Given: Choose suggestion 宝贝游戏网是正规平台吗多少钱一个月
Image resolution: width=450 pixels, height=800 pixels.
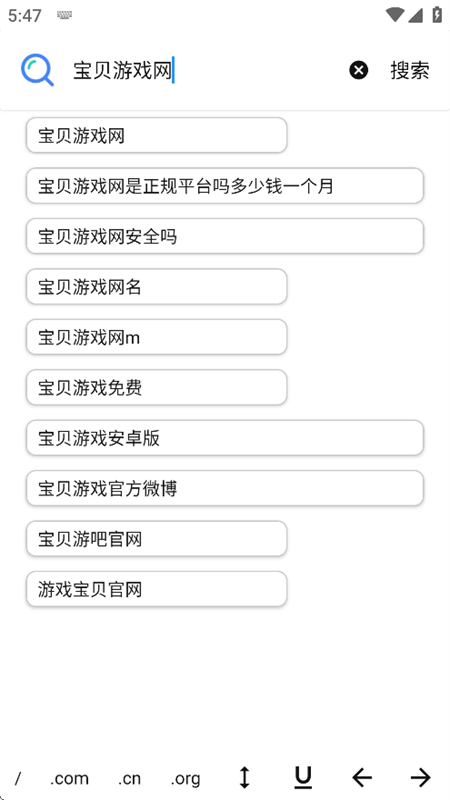Looking at the screenshot, I should (x=225, y=186).
